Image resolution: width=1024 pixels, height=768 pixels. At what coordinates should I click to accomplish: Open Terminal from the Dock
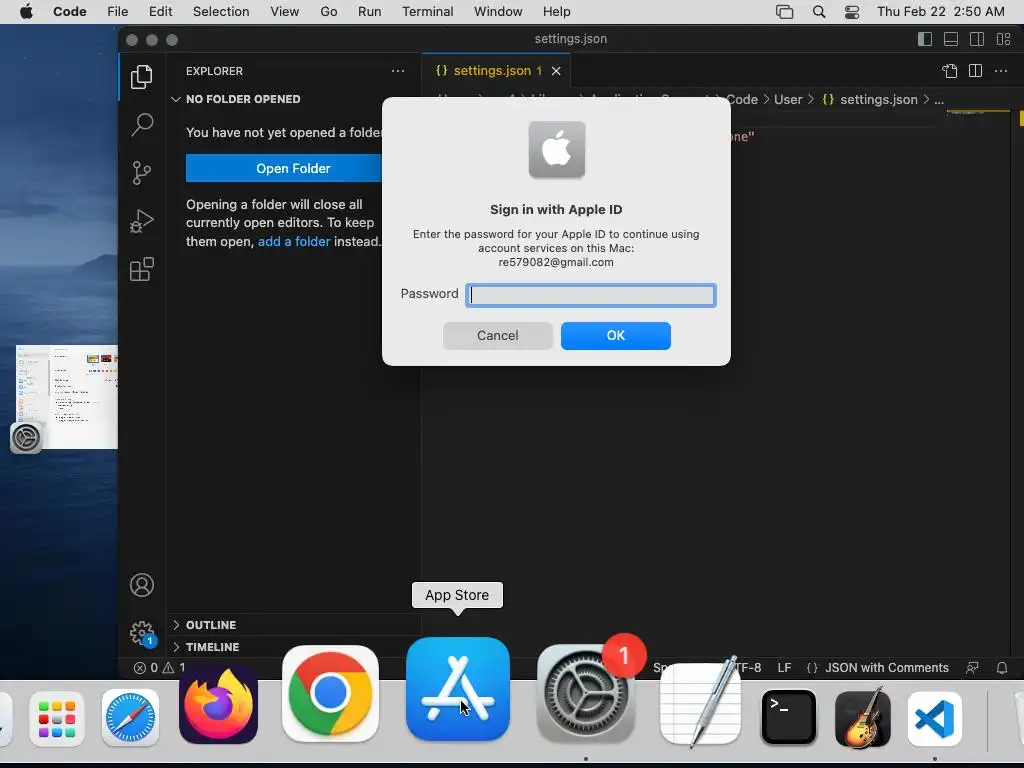pyautogui.click(x=789, y=717)
